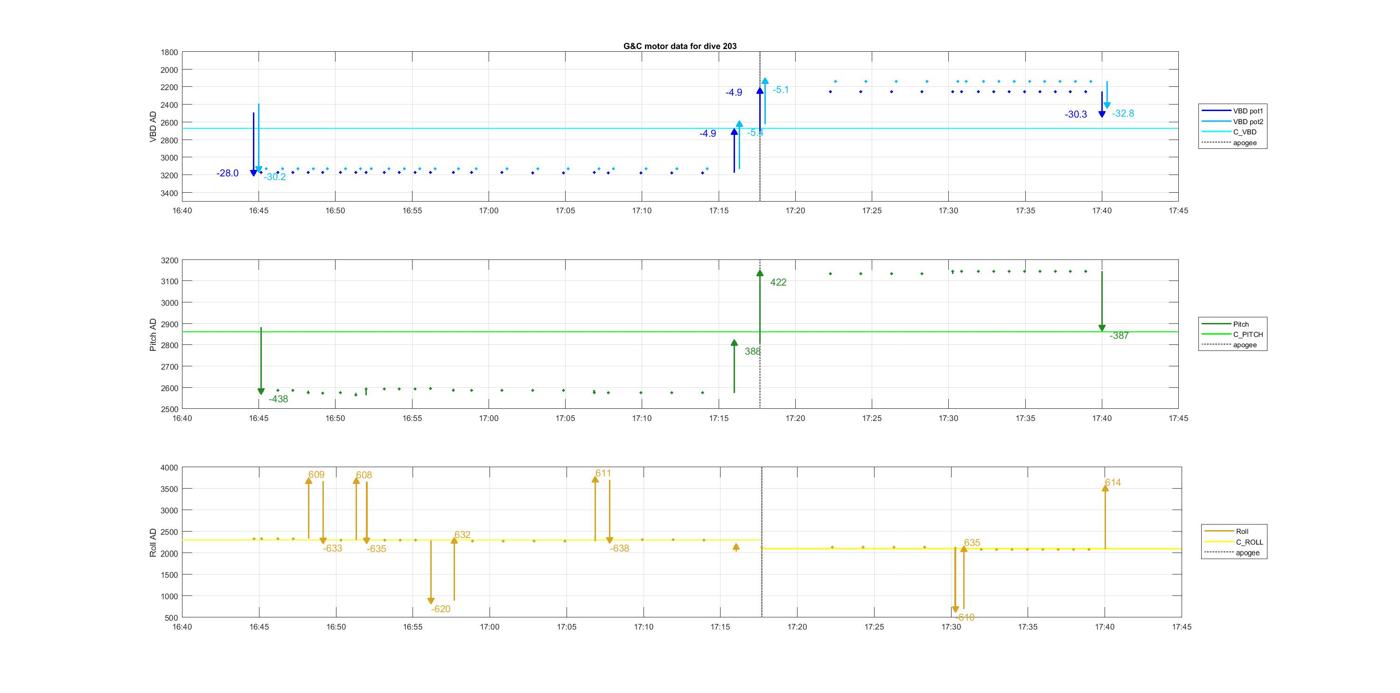The width and height of the screenshot is (1400, 693).
Task: Click the 608 annotation in the Roll plot
Action: (364, 476)
